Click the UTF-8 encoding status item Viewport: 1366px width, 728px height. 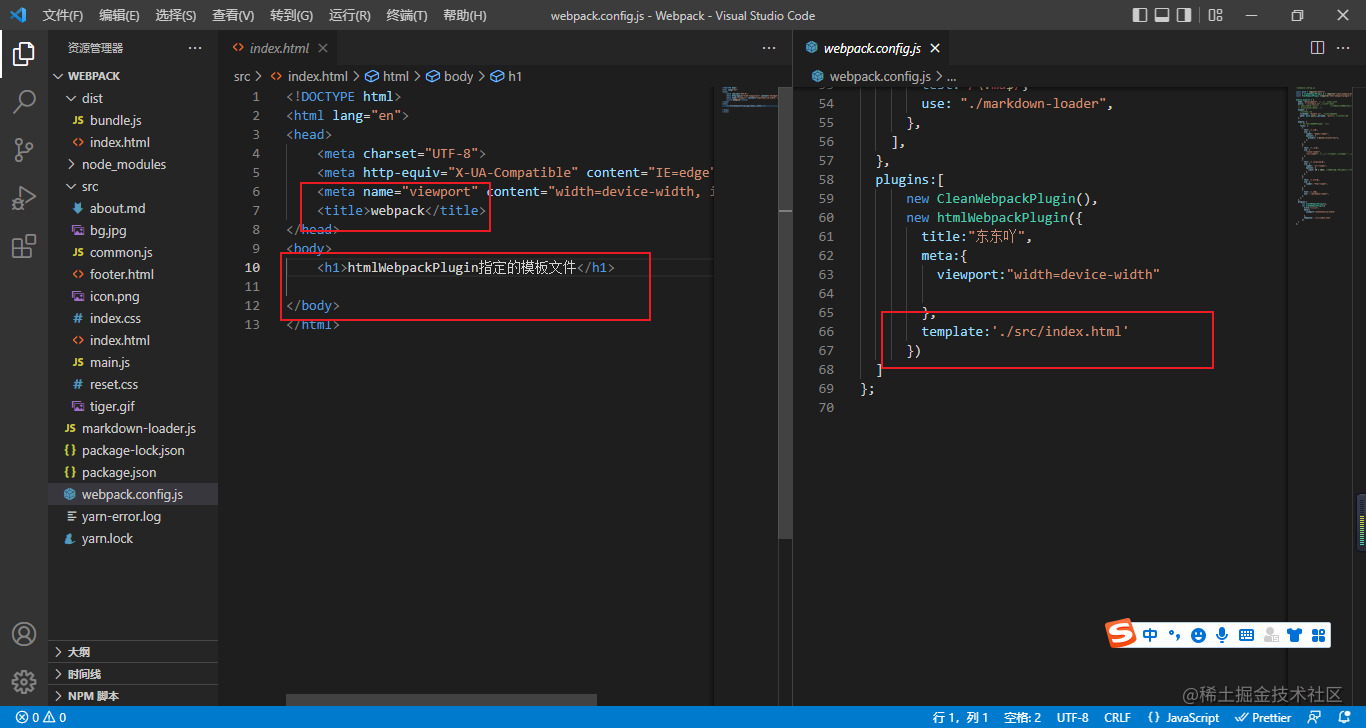pos(1072,717)
